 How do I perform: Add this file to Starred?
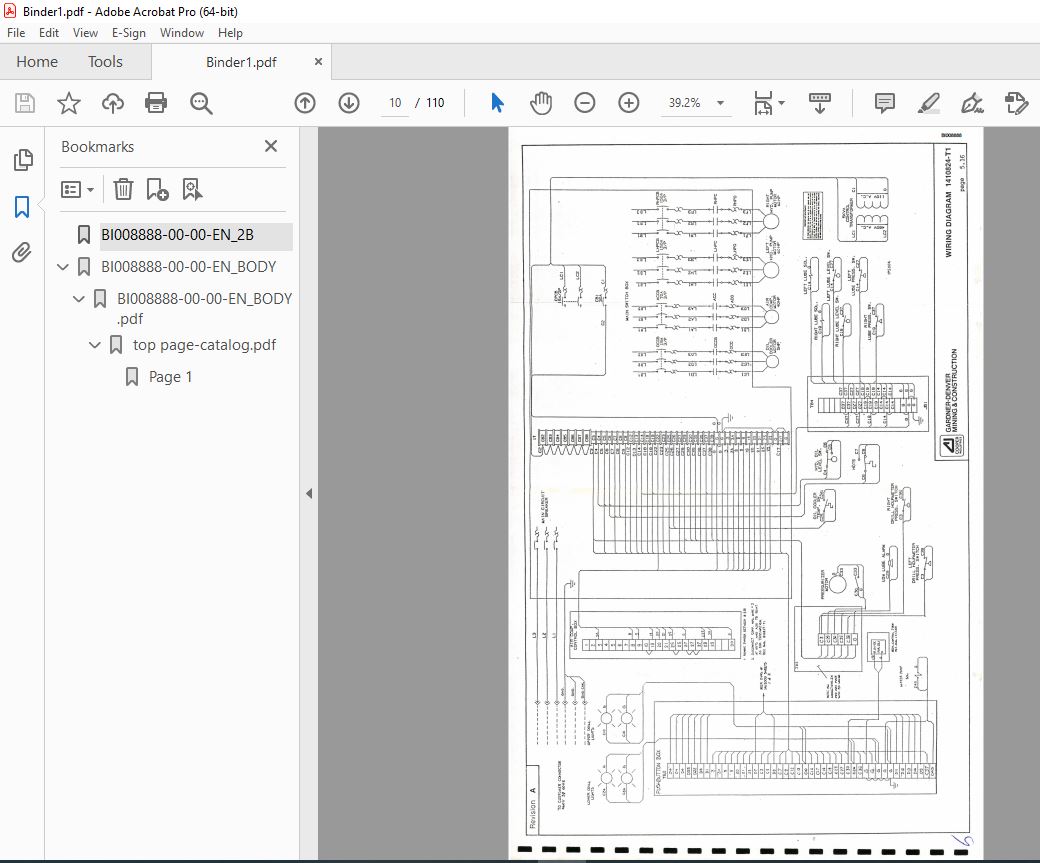(x=68, y=103)
